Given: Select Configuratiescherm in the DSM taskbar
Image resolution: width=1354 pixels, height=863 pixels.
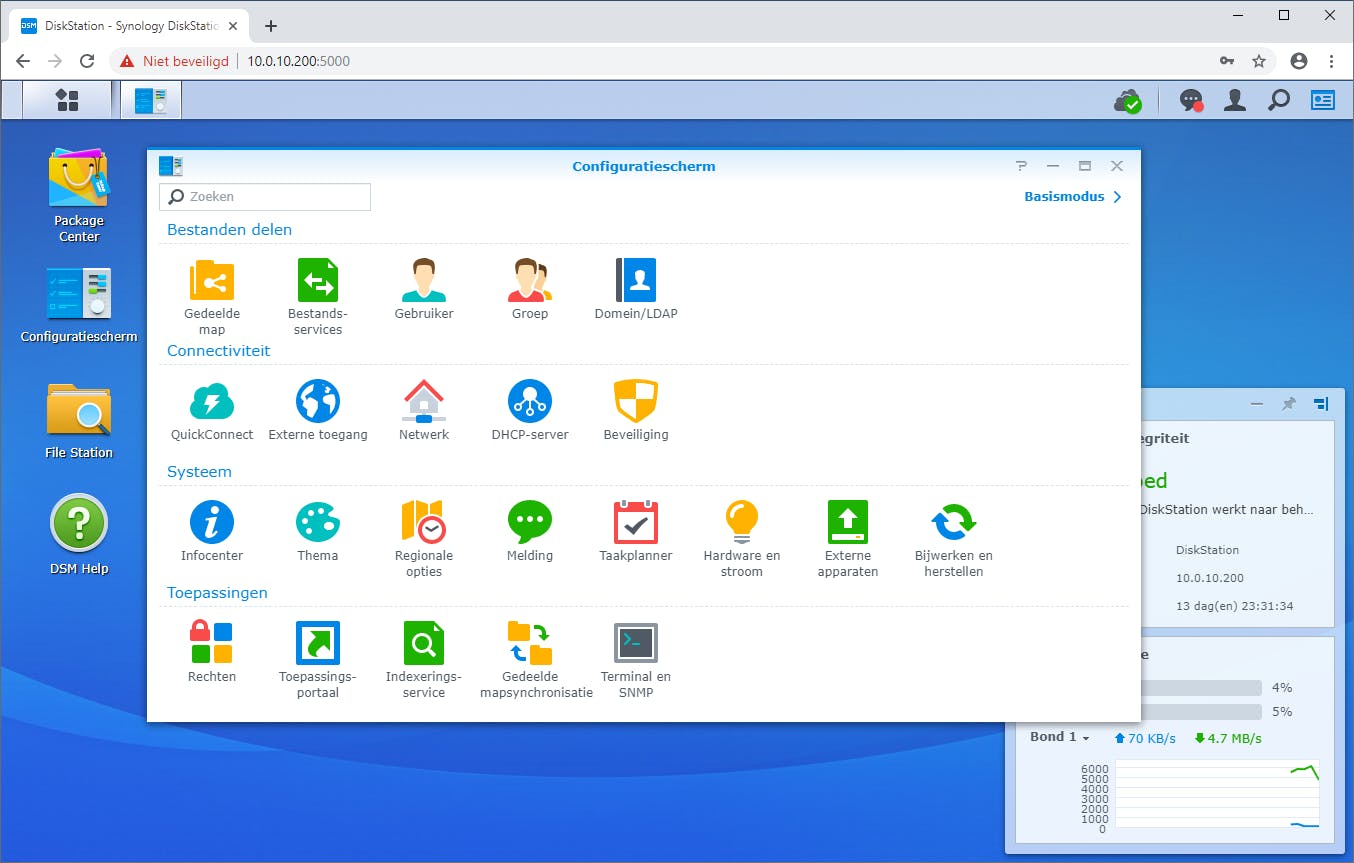Looking at the screenshot, I should [151, 100].
